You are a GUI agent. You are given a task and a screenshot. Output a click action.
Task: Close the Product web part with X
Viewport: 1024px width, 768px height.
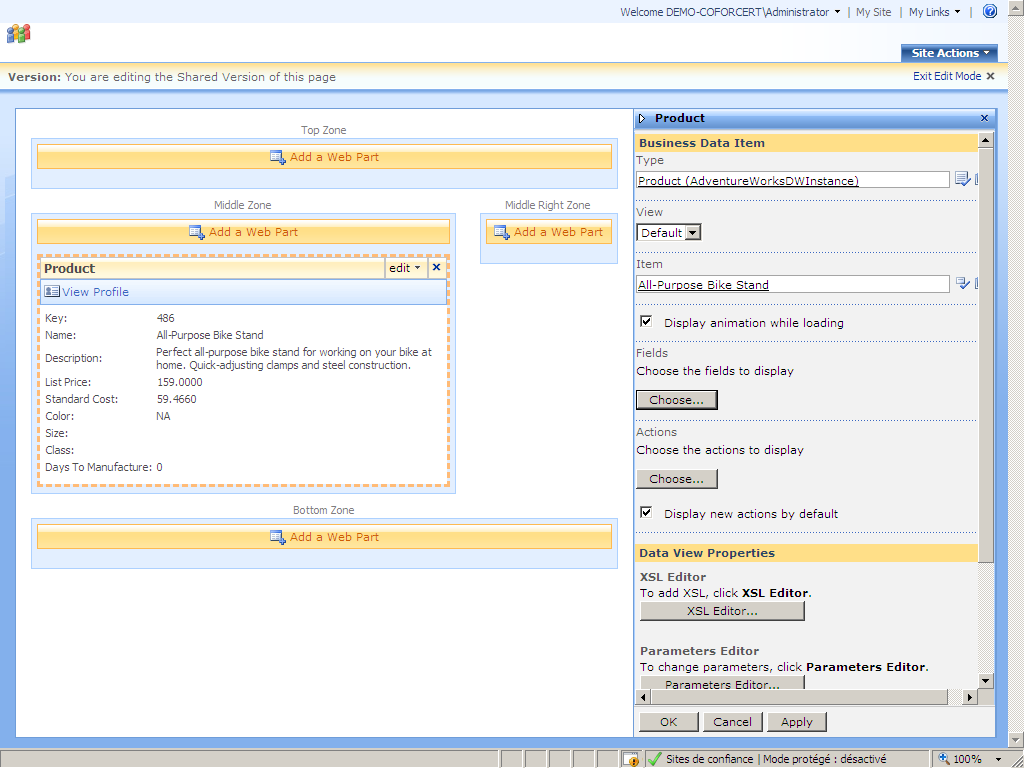point(436,268)
